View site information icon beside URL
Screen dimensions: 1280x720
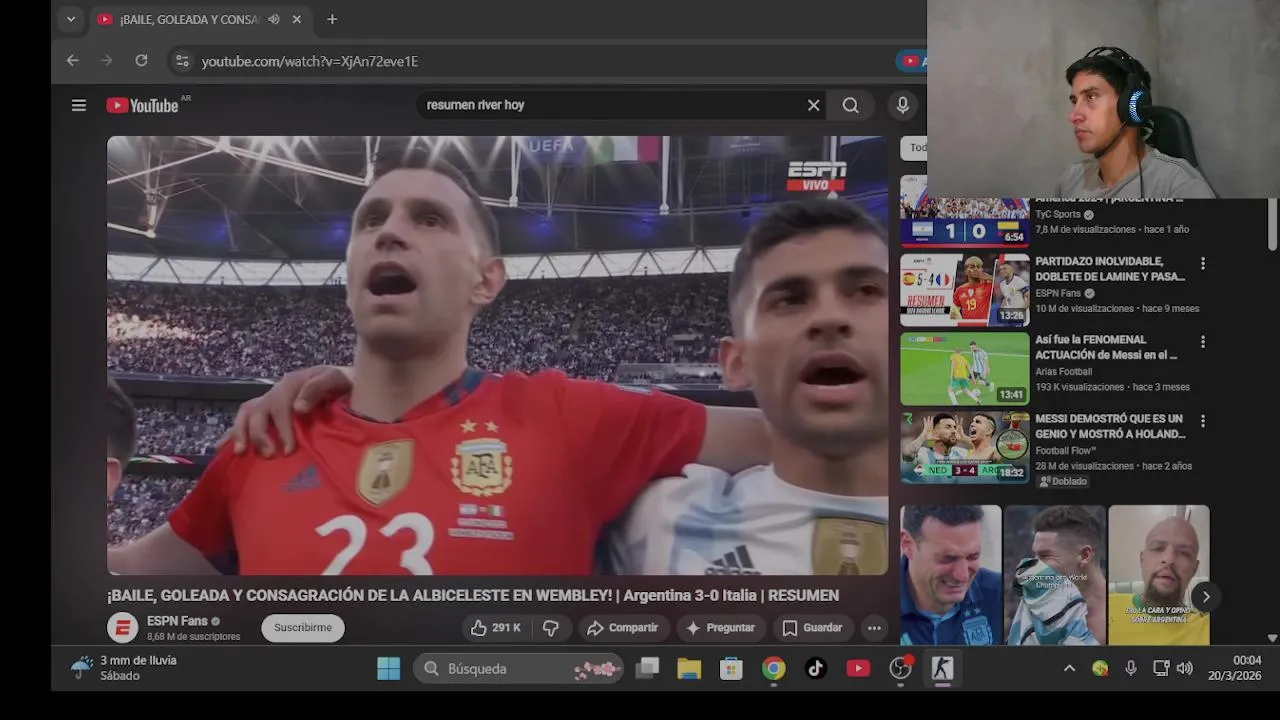tap(182, 61)
